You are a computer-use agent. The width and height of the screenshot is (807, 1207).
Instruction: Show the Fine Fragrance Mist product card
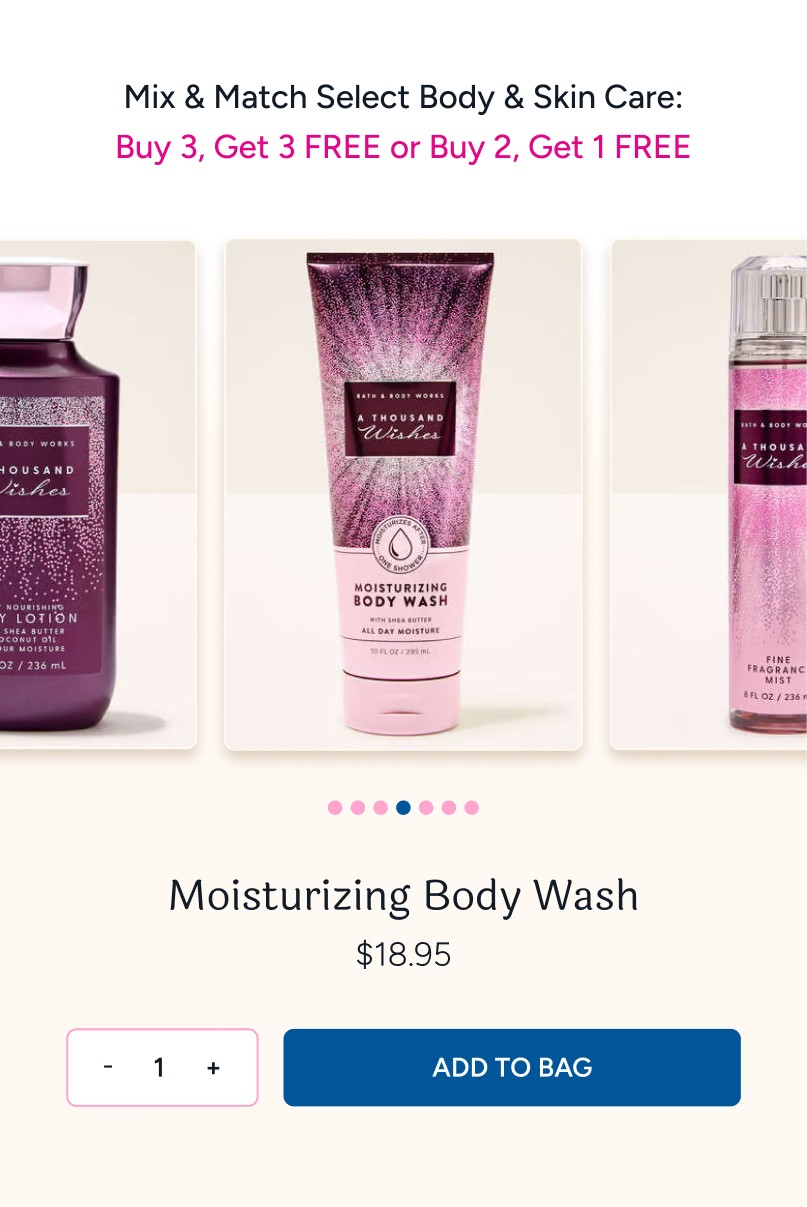click(x=708, y=494)
